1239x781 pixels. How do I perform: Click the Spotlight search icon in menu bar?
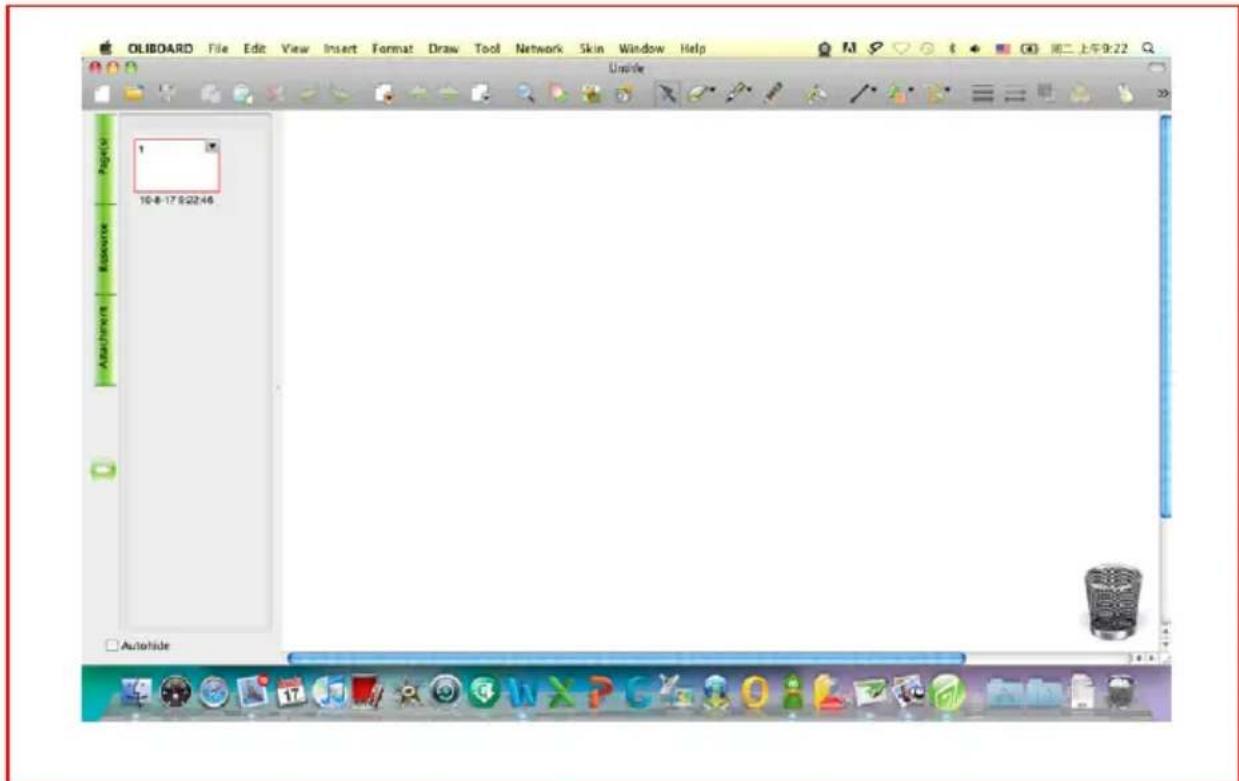tap(1149, 47)
